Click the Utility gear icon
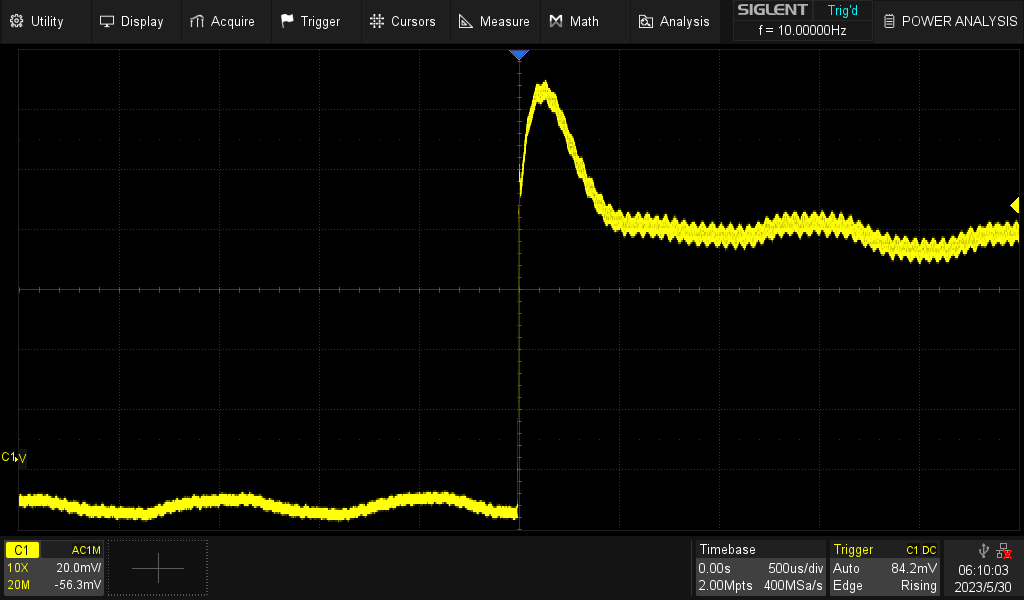Screen dimensions: 1024x600 pos(18,20)
